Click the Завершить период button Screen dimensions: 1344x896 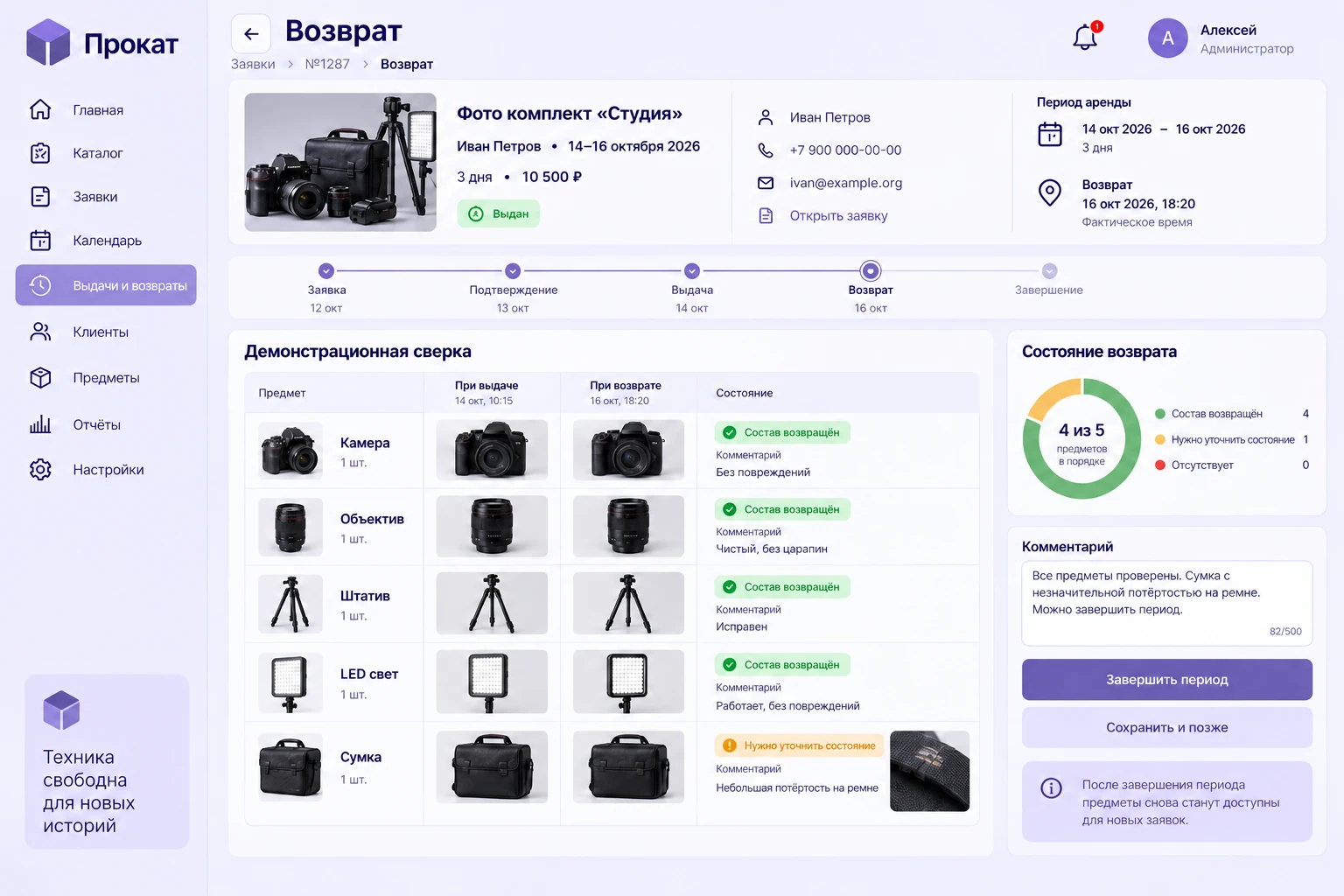pyautogui.click(x=1167, y=679)
